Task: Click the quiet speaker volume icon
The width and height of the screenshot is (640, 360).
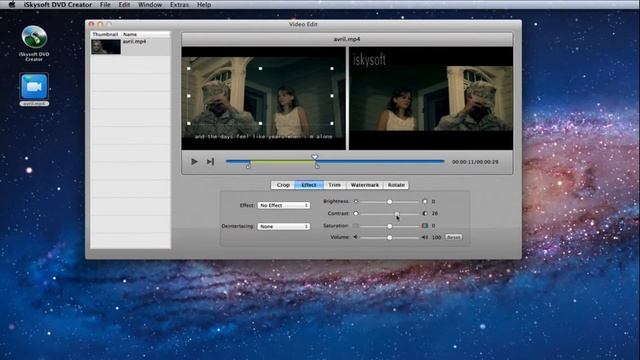Action: coord(356,237)
